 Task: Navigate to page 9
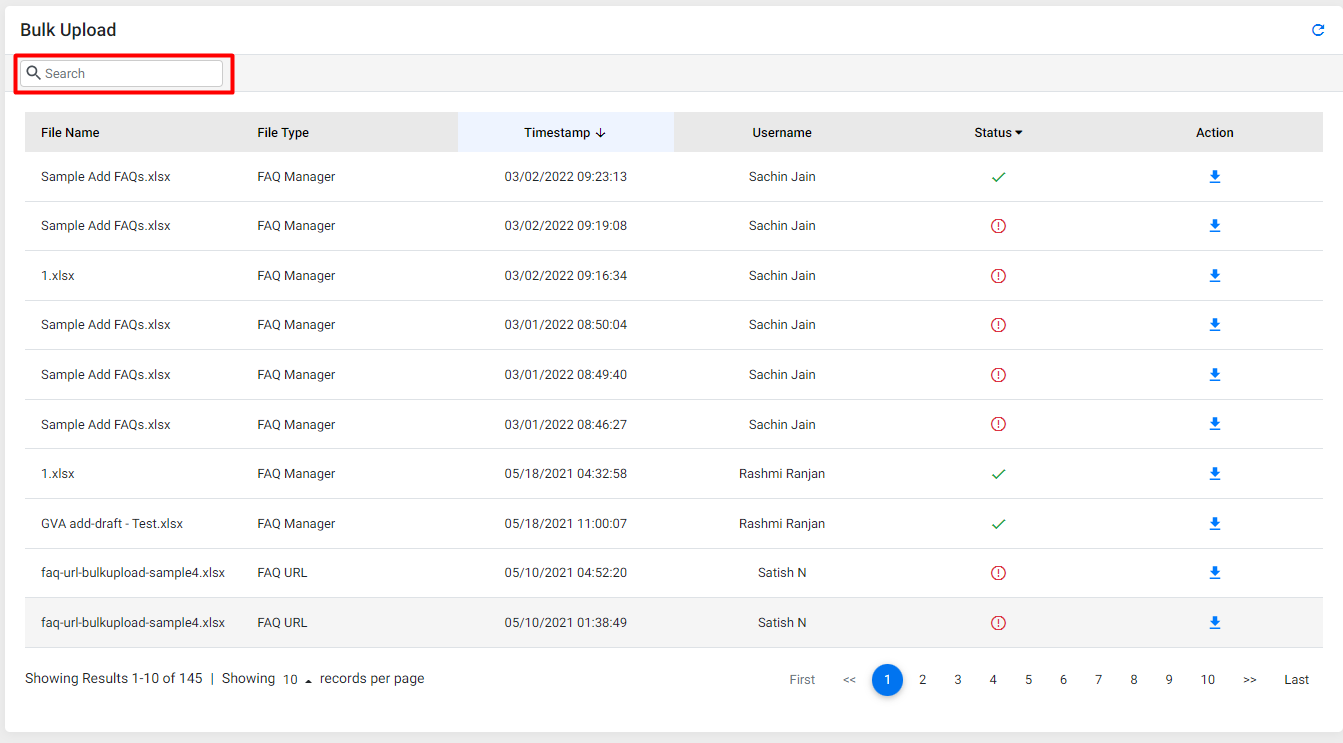click(1169, 680)
